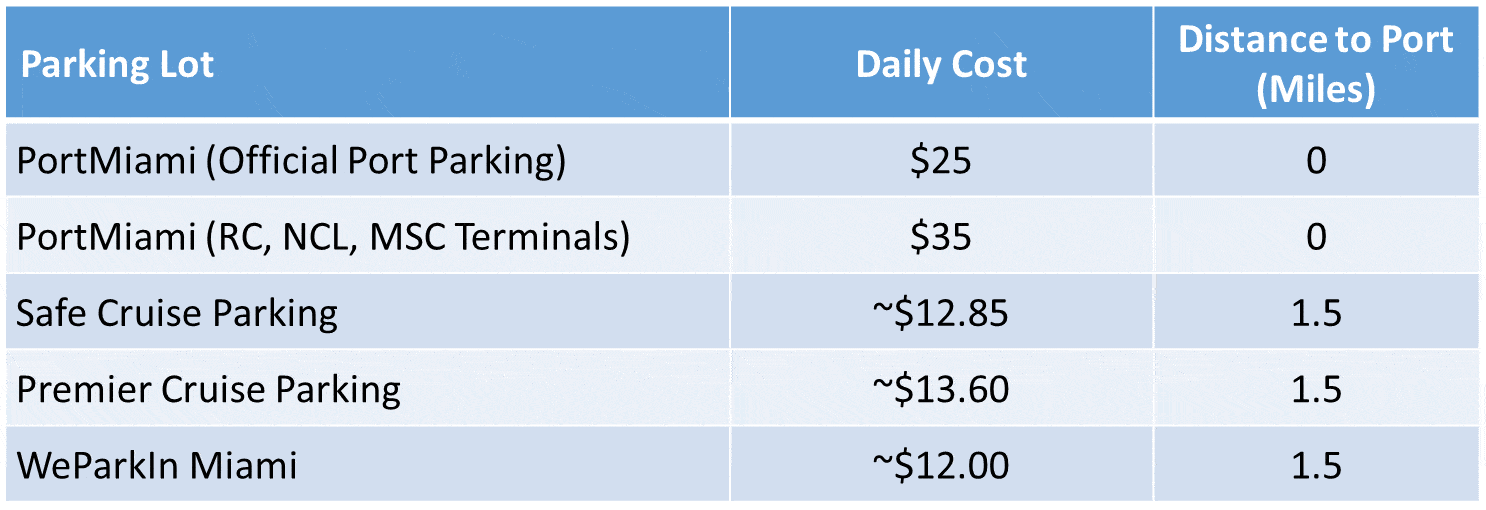This screenshot has width=1486, height=510.
Task: Click the word Miles in the header
Action: pos(1317,89)
